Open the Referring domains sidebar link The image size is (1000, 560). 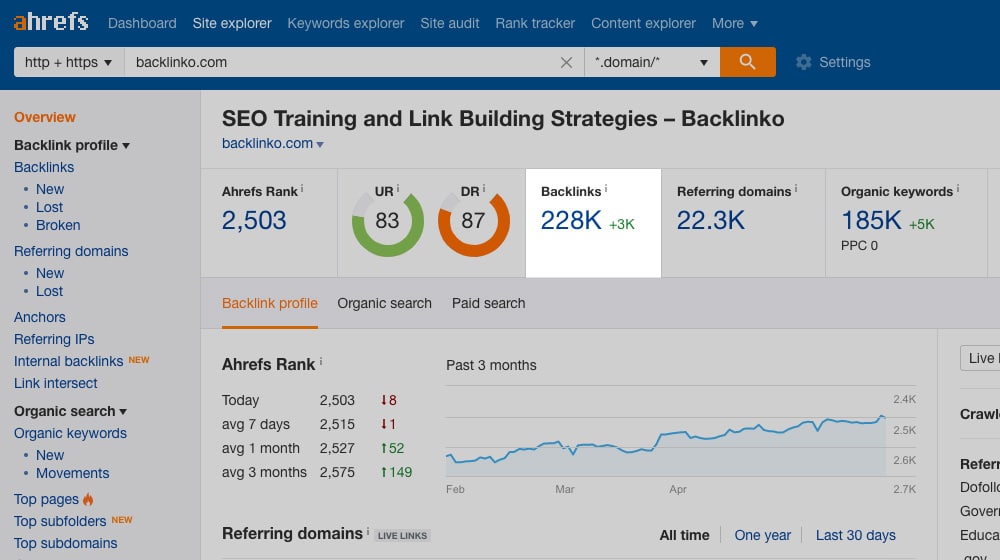71,251
